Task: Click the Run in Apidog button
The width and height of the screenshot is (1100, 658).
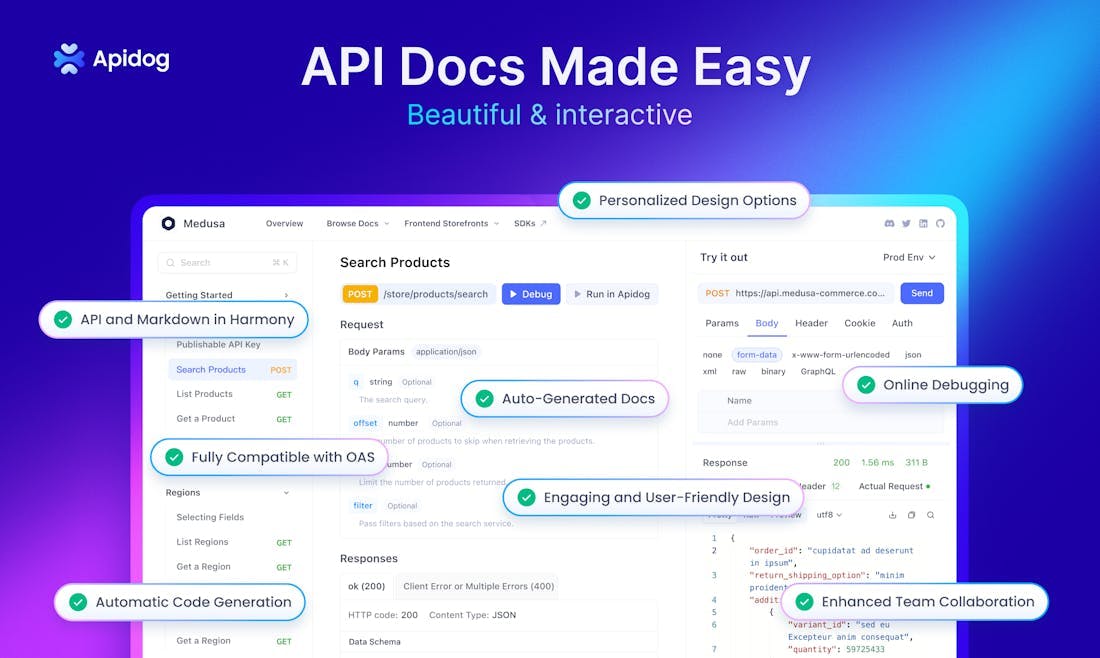Action: coord(611,294)
